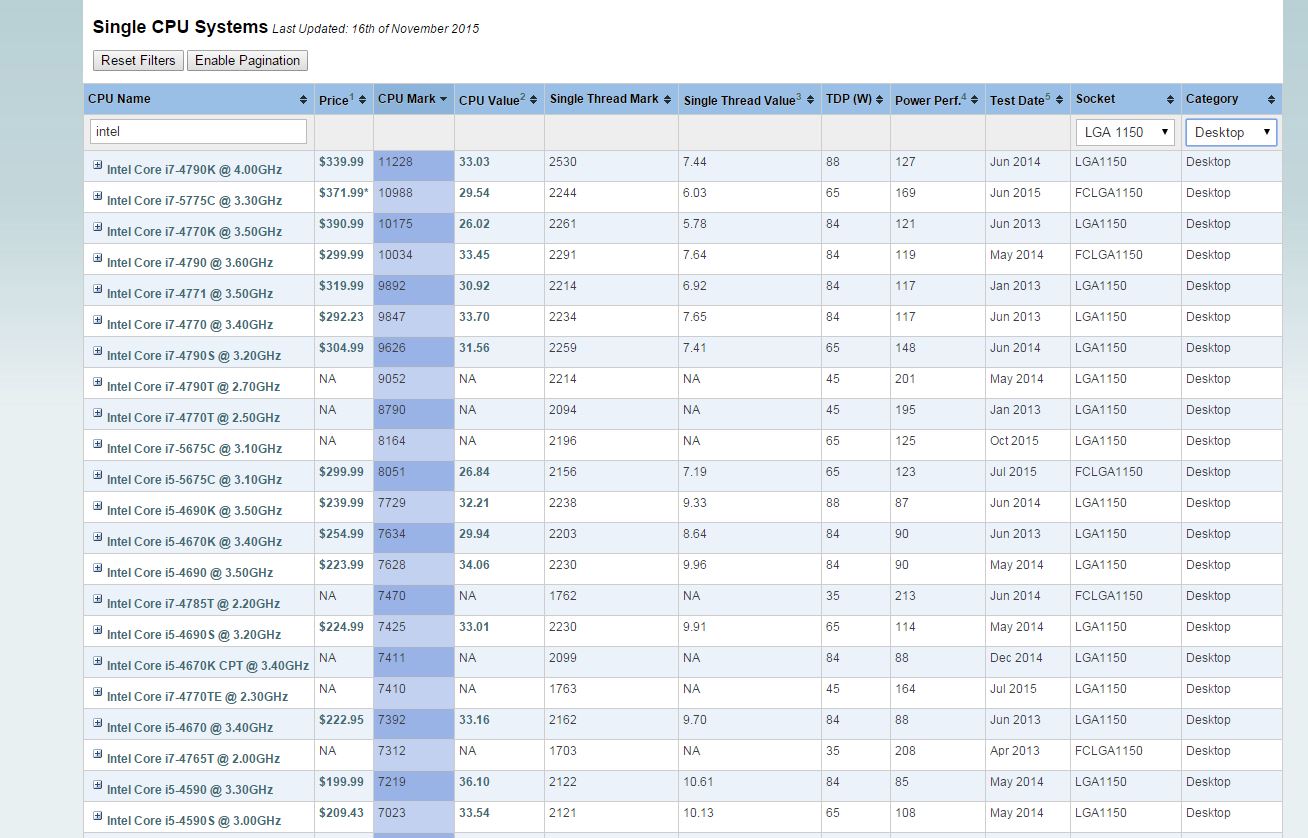Image resolution: width=1308 pixels, height=838 pixels.
Task: Open the Intel Core i5-4690K @ 3.50GHz link
Action: click(194, 511)
